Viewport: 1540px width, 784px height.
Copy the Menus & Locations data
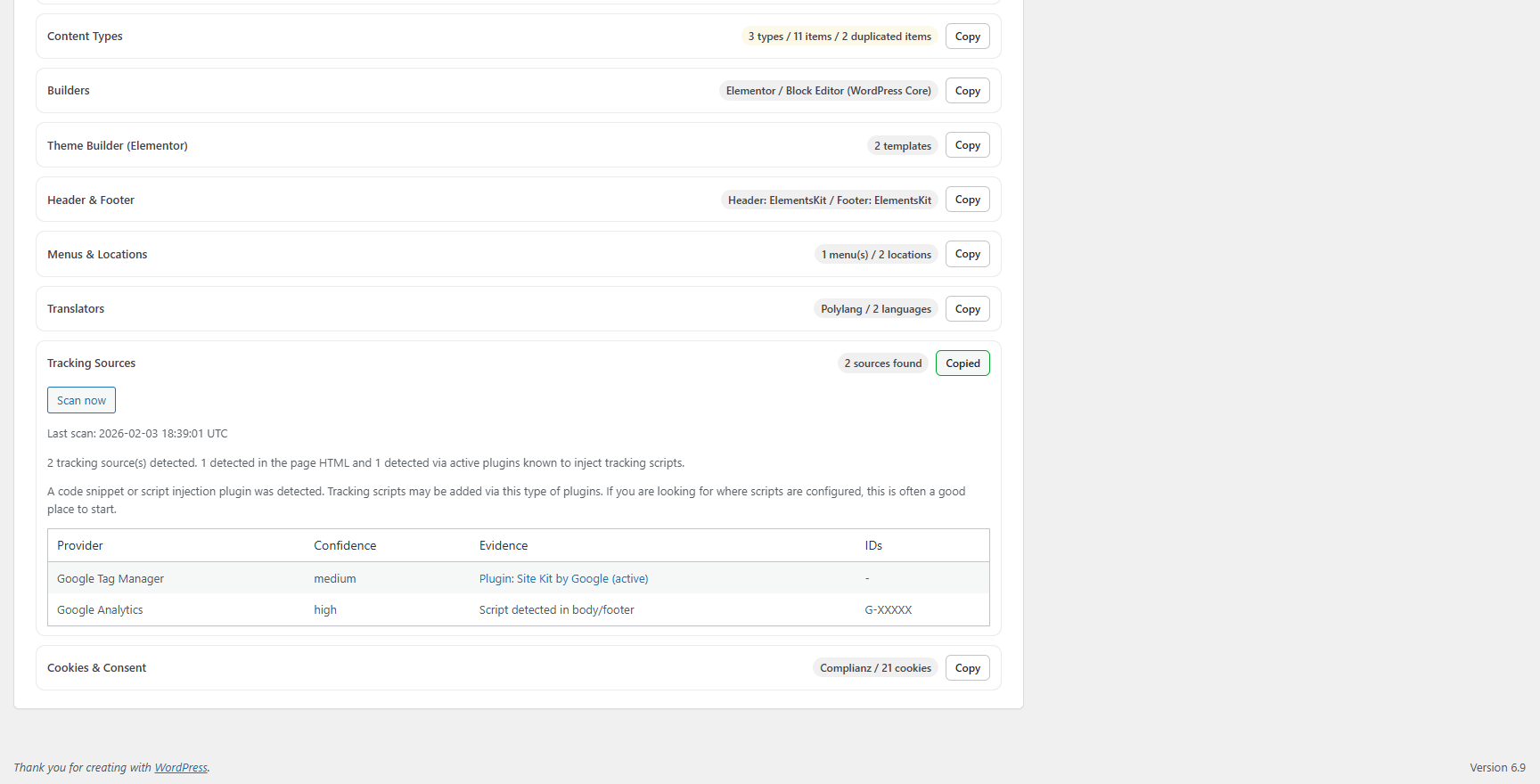[967, 254]
